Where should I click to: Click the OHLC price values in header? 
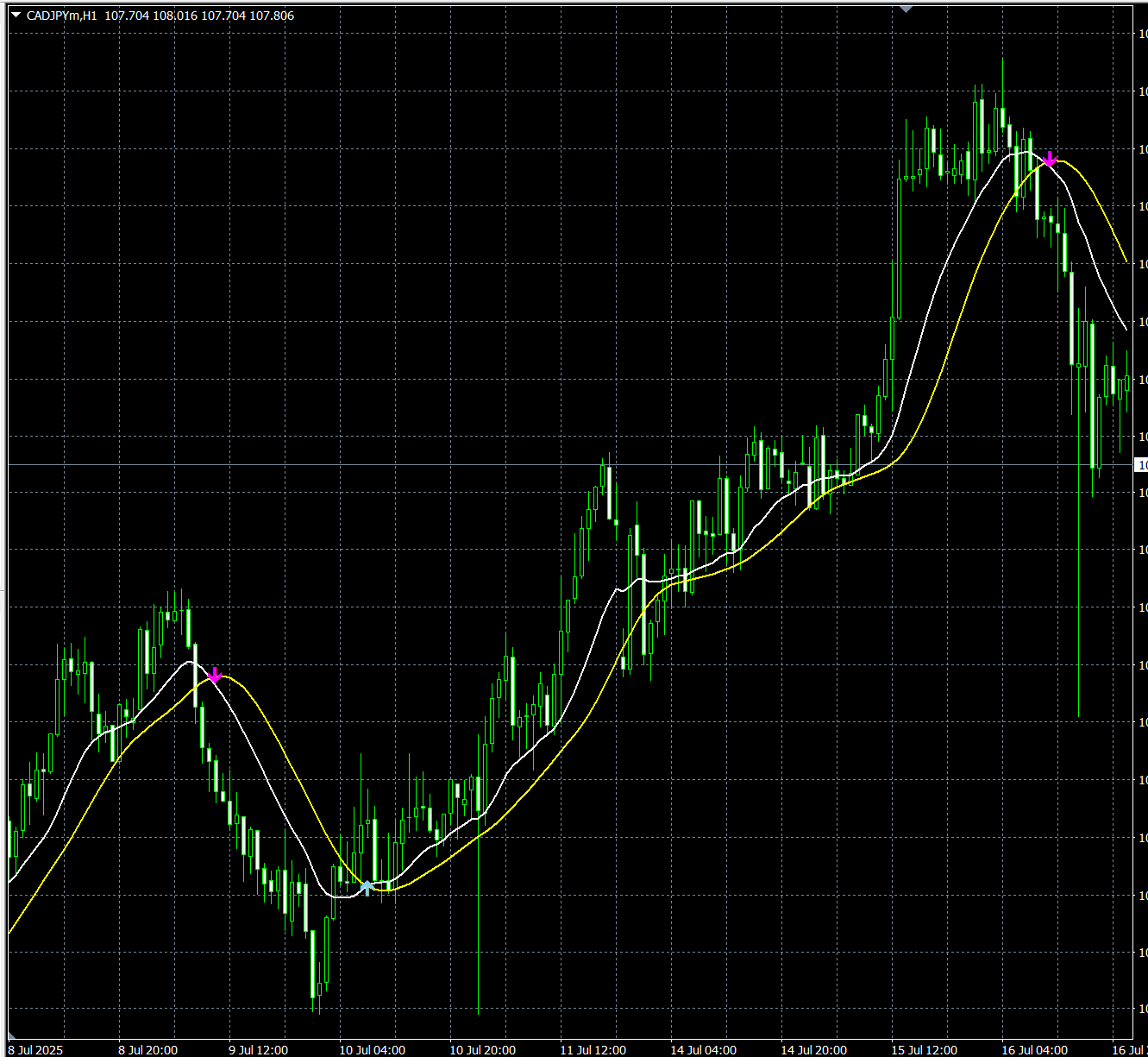click(x=199, y=16)
